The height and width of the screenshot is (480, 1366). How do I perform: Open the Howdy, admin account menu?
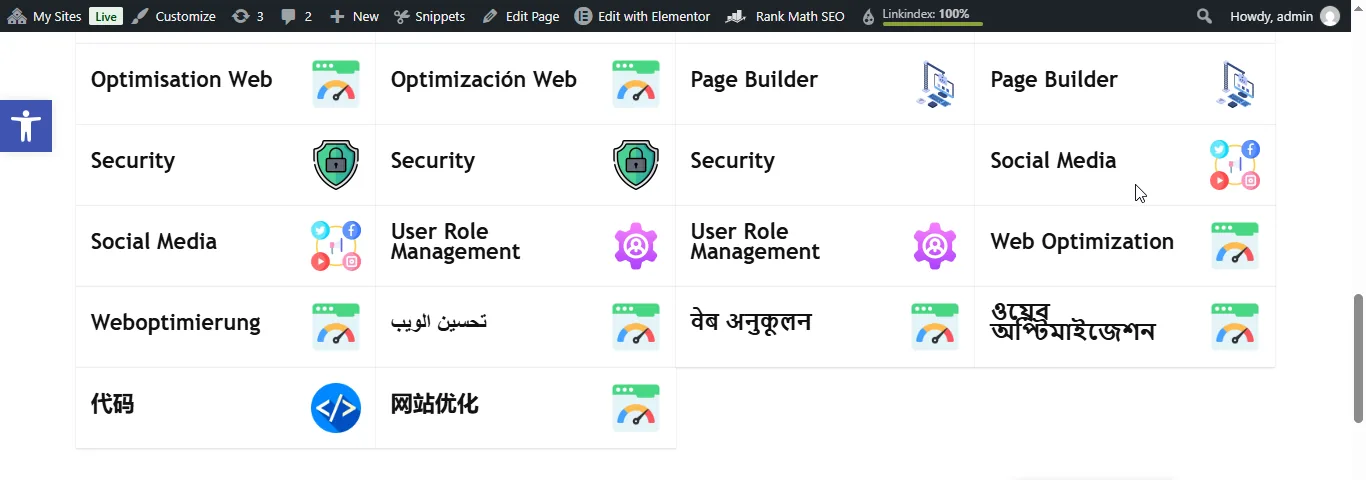[1284, 16]
